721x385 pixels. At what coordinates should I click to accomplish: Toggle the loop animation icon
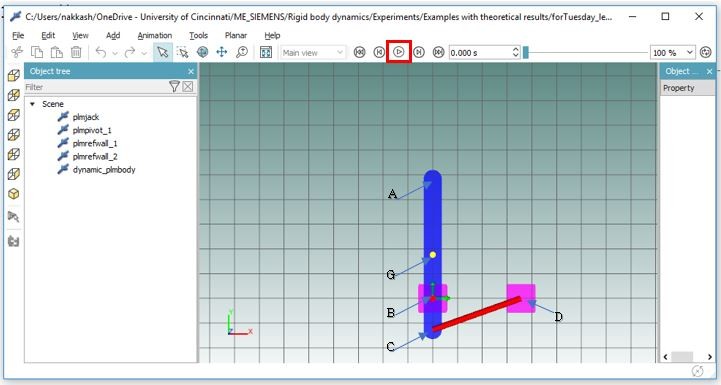tap(706, 52)
